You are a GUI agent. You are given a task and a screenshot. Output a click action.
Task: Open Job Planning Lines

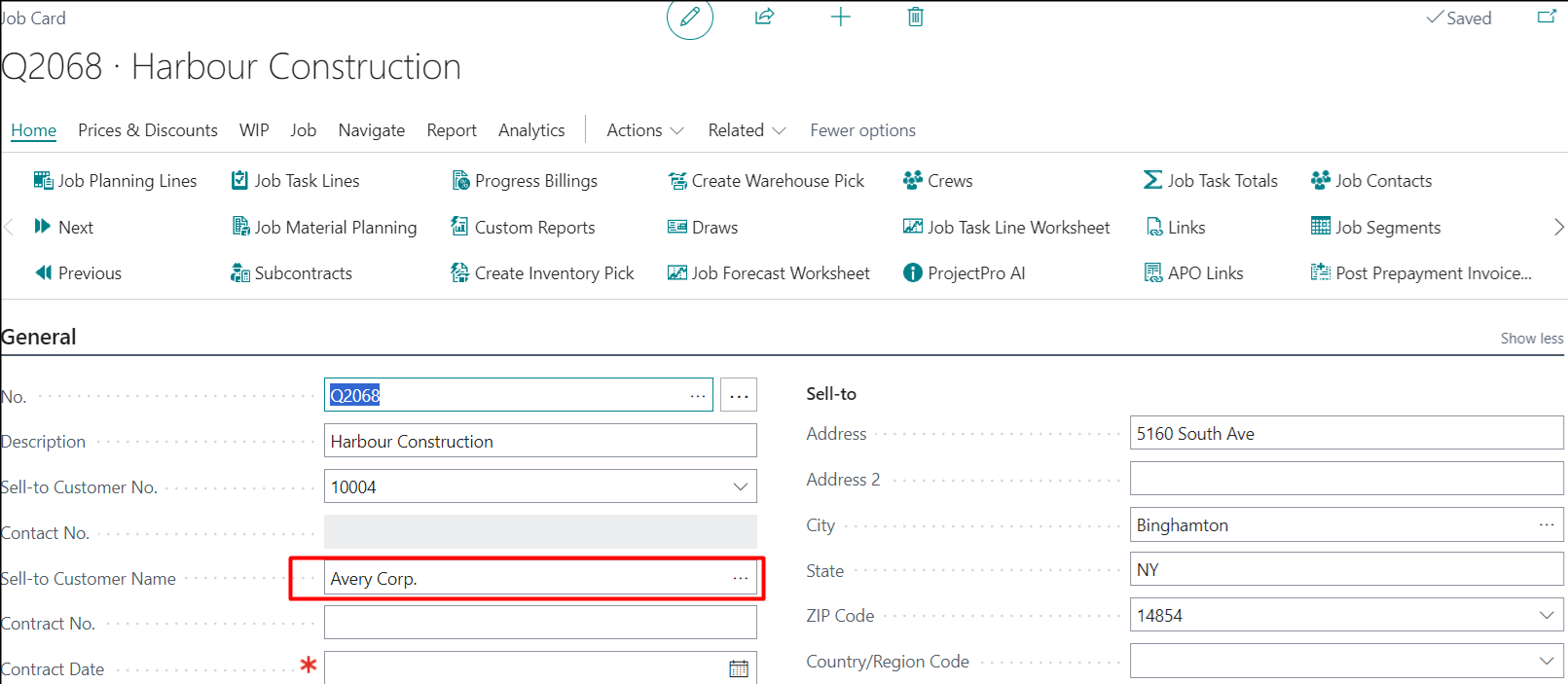pos(115,181)
